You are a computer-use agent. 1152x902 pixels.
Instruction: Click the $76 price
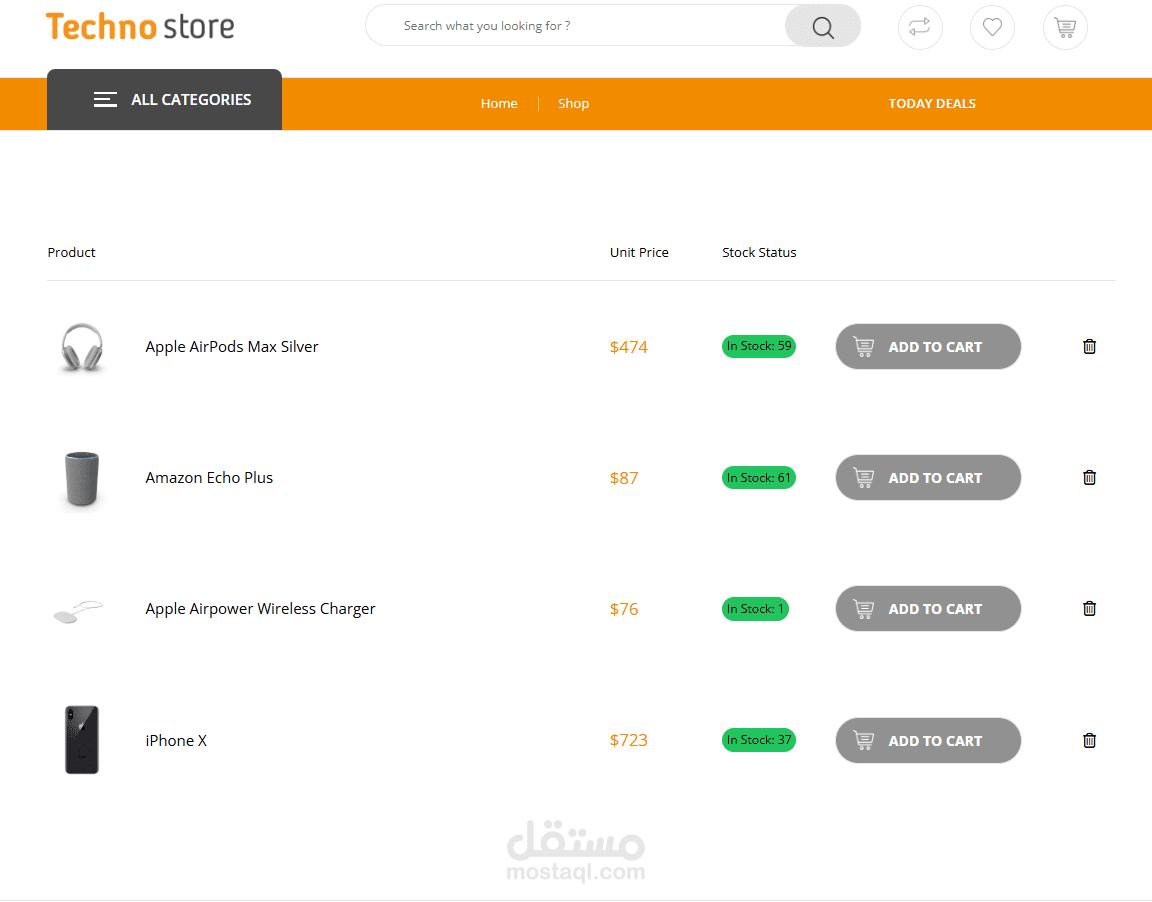[x=624, y=609]
